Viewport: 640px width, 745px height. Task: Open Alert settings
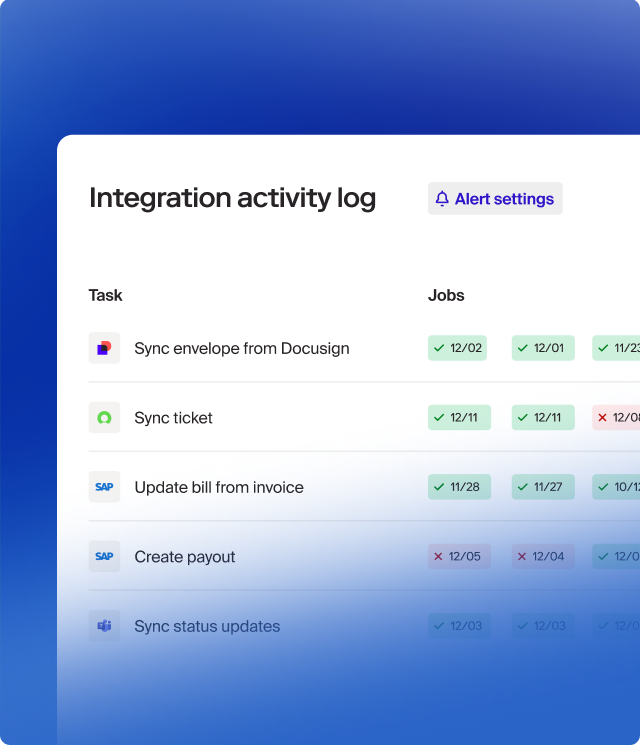(495, 199)
